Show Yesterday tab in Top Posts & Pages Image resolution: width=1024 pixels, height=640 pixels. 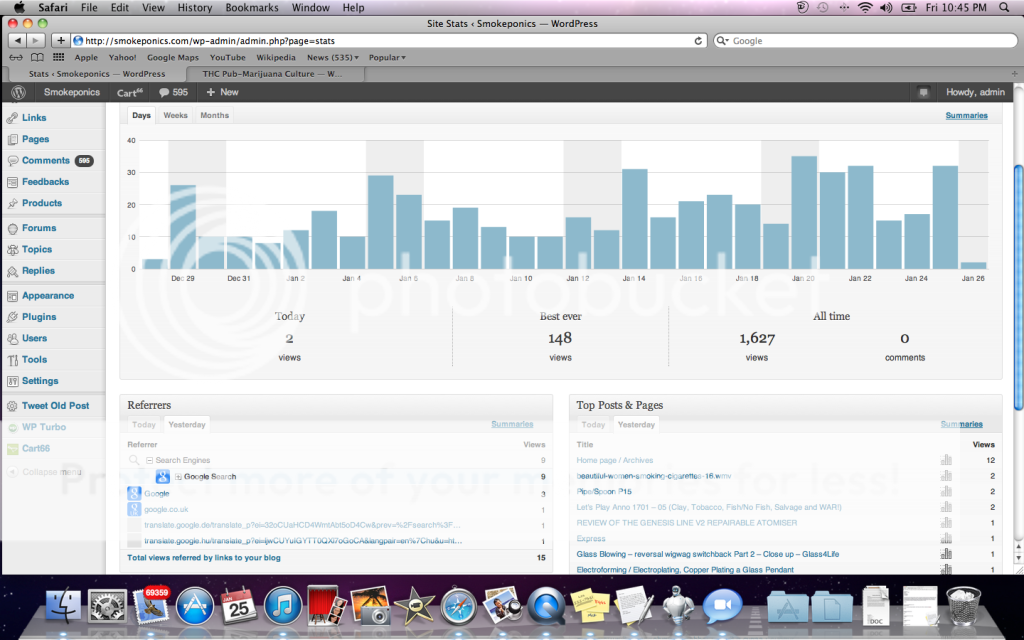point(636,424)
